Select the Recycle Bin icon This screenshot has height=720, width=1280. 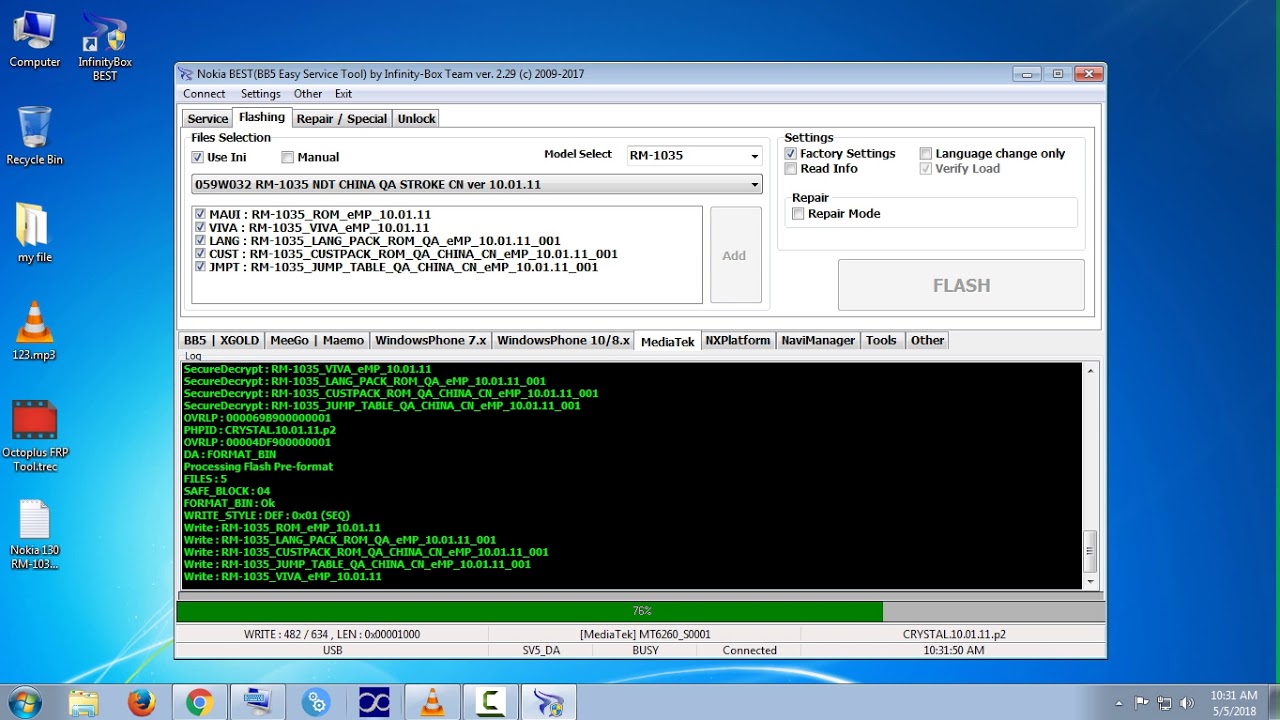click(34, 135)
